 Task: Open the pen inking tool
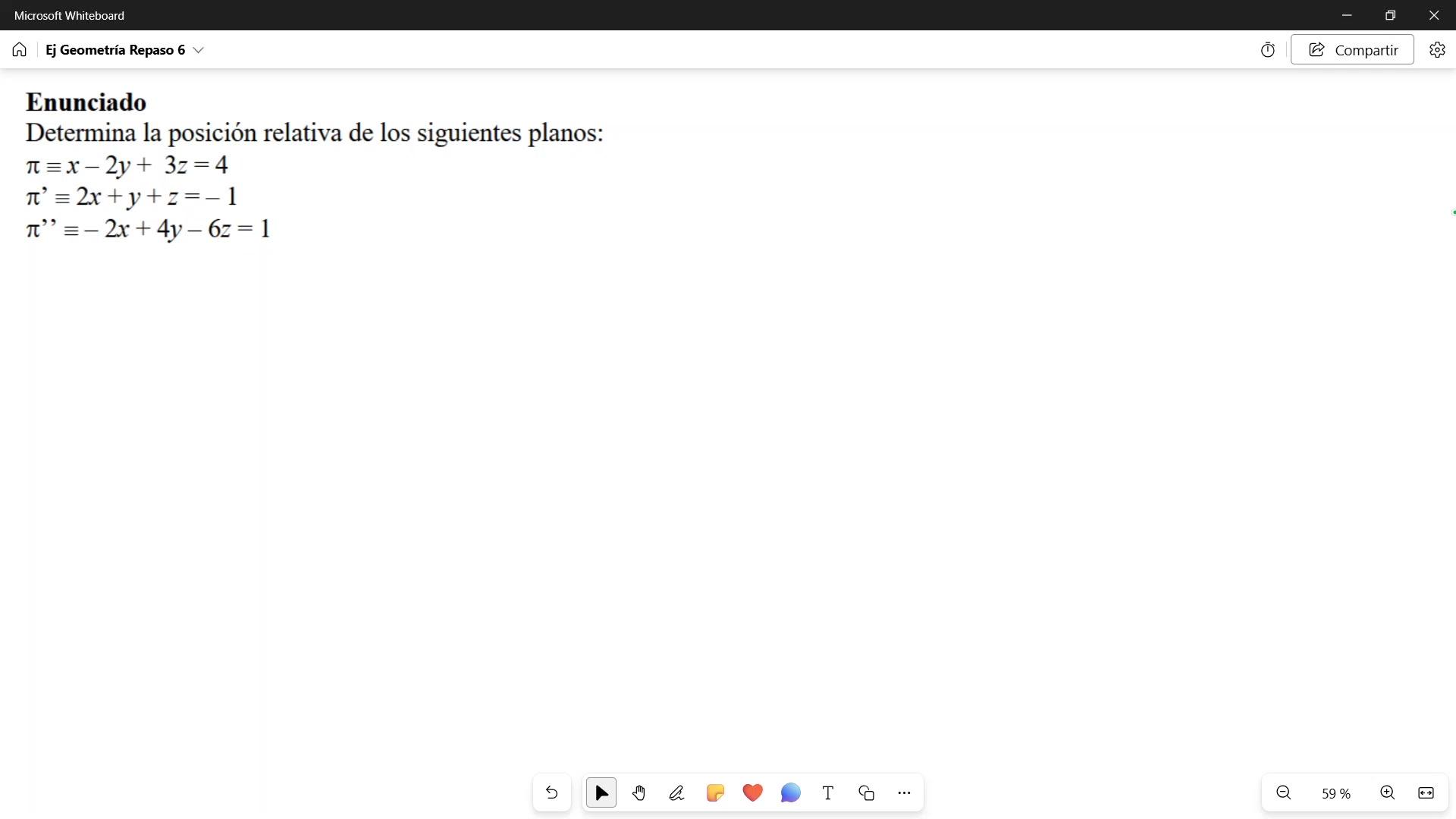[676, 792]
